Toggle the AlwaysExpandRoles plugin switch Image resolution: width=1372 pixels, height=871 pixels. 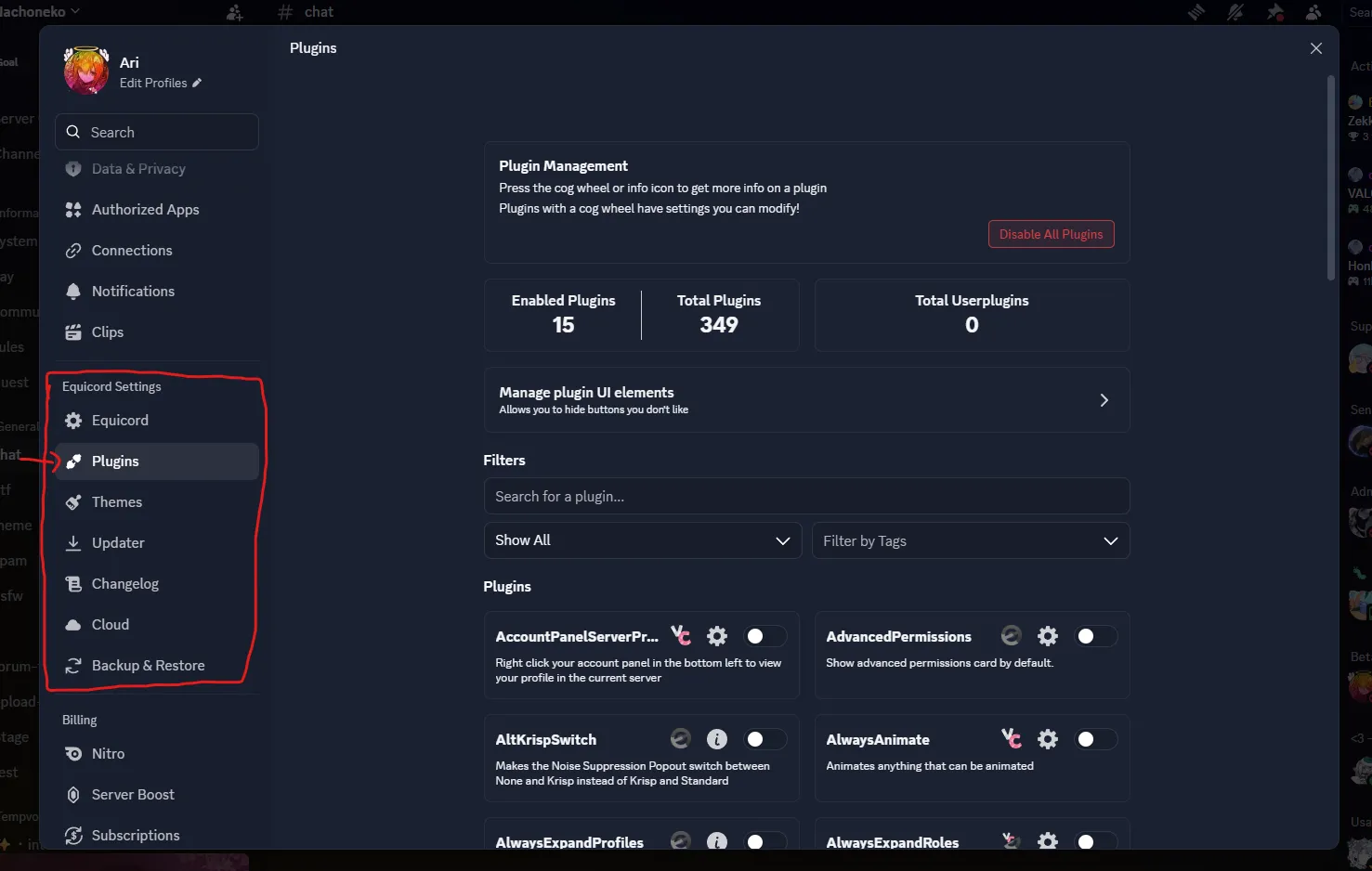1096,841
